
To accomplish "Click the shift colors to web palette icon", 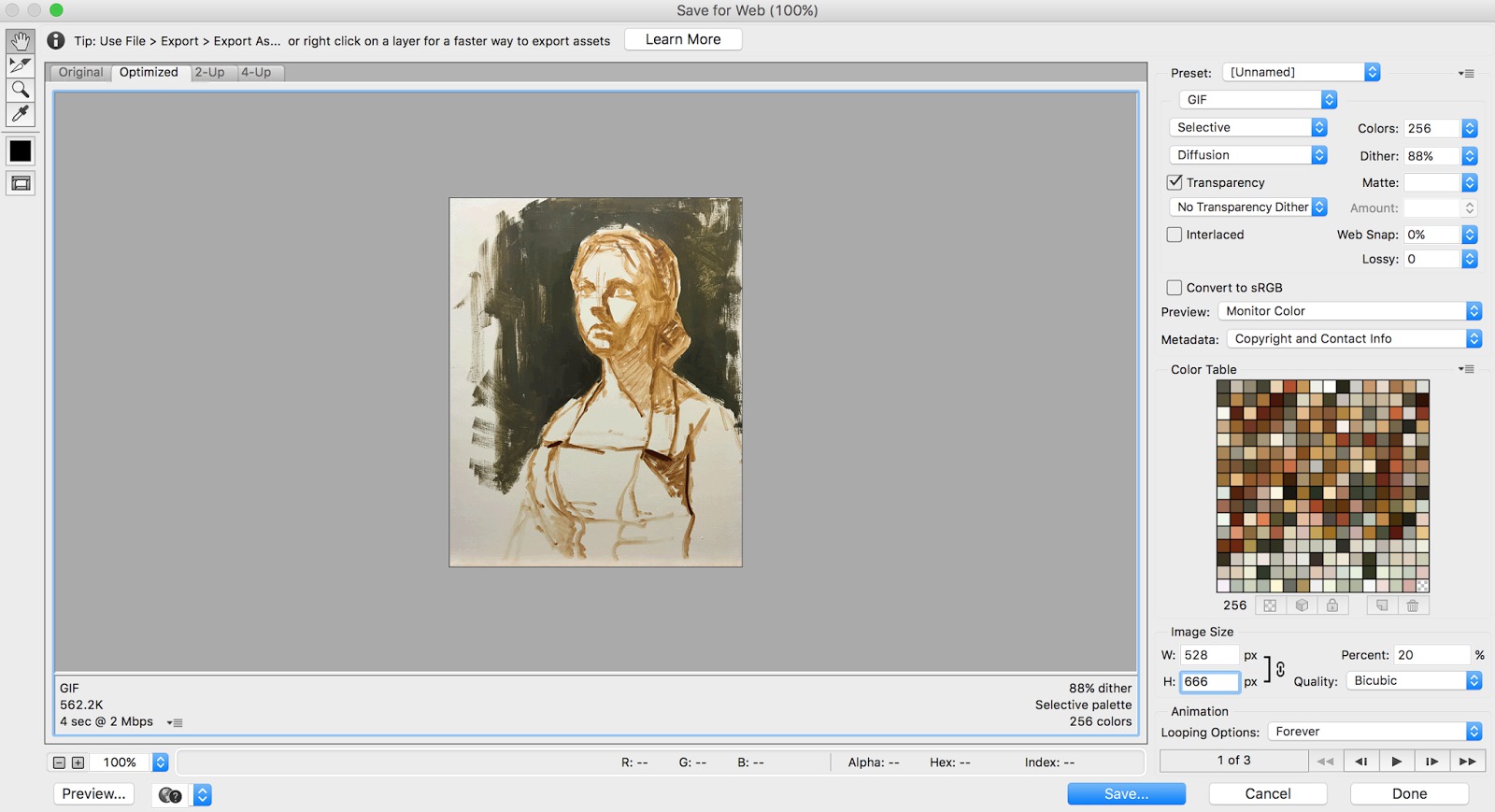I will [x=1302, y=605].
